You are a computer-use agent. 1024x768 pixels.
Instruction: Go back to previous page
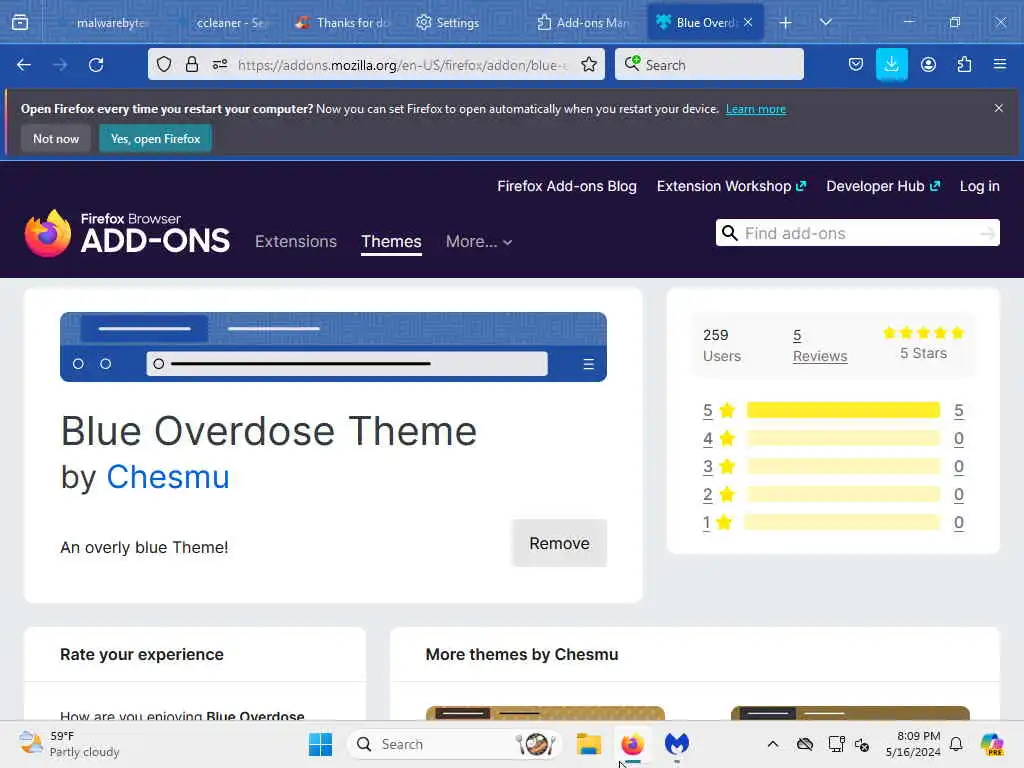[24, 65]
